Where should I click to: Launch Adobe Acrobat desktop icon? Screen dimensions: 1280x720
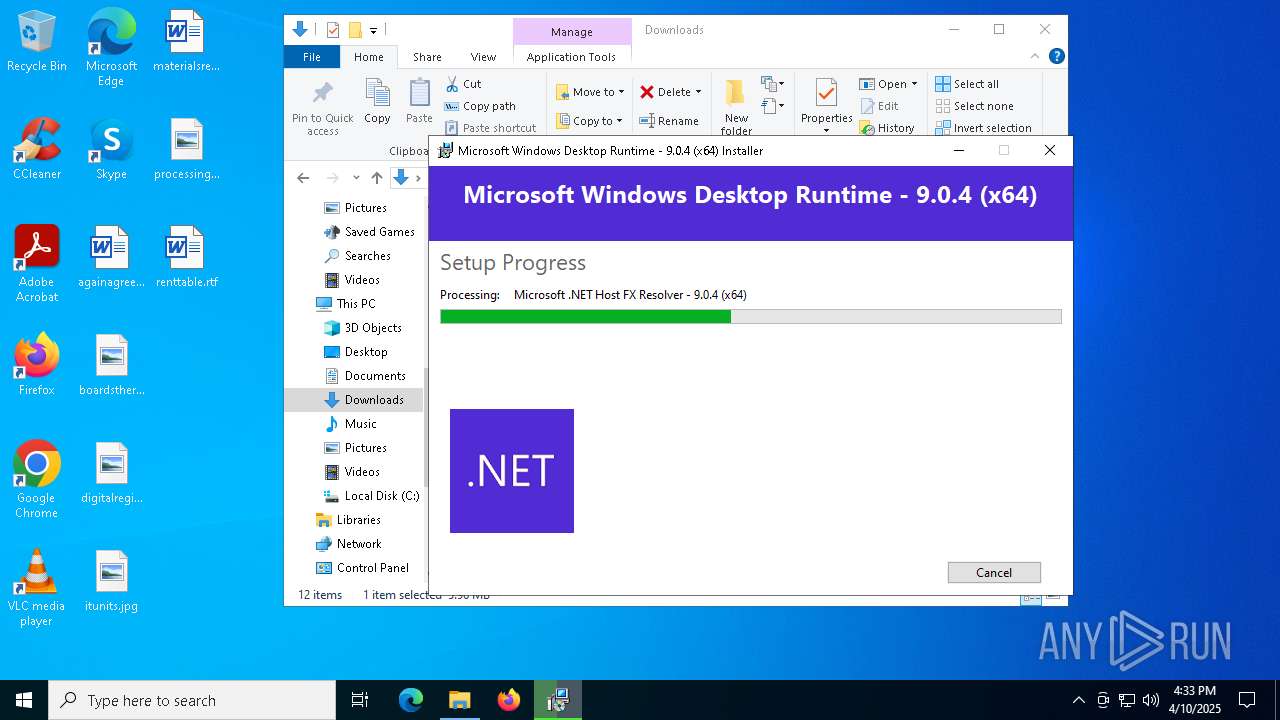click(x=37, y=264)
